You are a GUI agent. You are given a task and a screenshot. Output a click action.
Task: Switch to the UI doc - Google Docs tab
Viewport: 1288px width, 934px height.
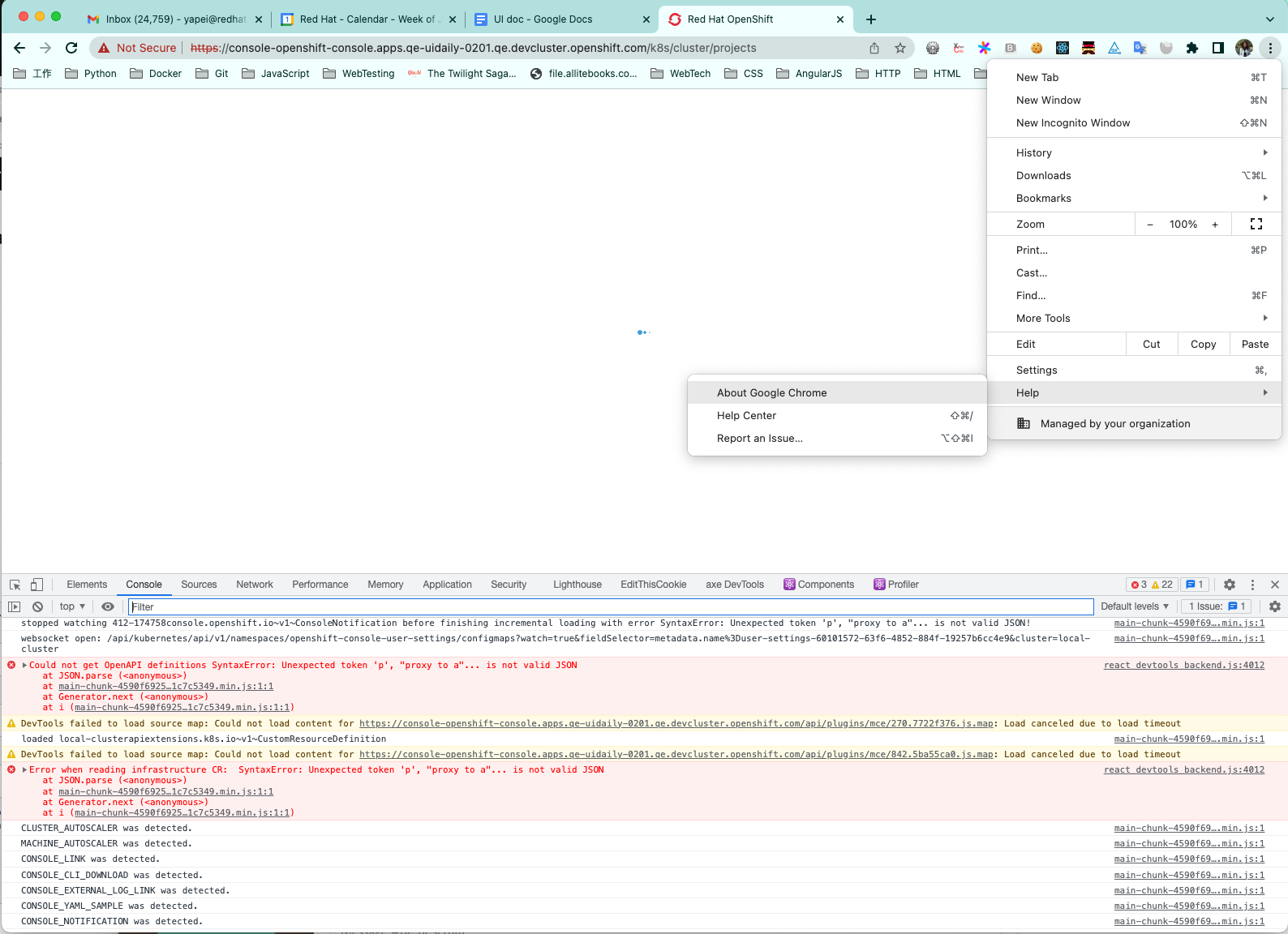pos(561,19)
